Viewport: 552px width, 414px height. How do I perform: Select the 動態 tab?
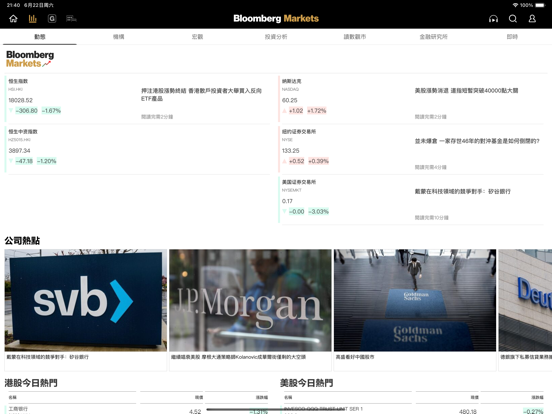pos(40,37)
